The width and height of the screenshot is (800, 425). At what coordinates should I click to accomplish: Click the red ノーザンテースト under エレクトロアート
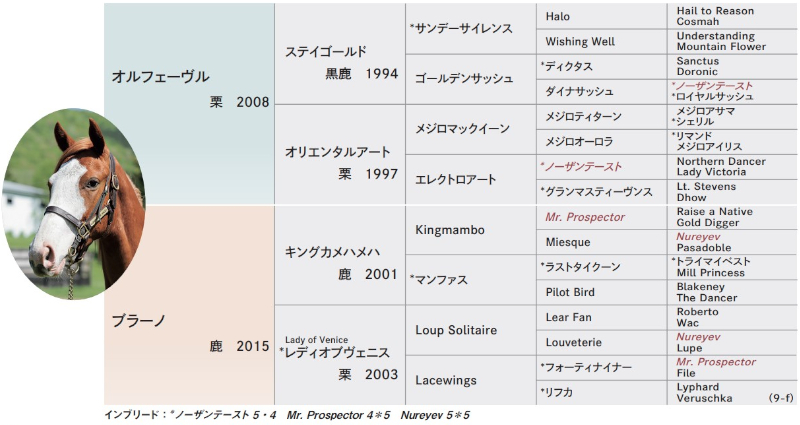581,167
